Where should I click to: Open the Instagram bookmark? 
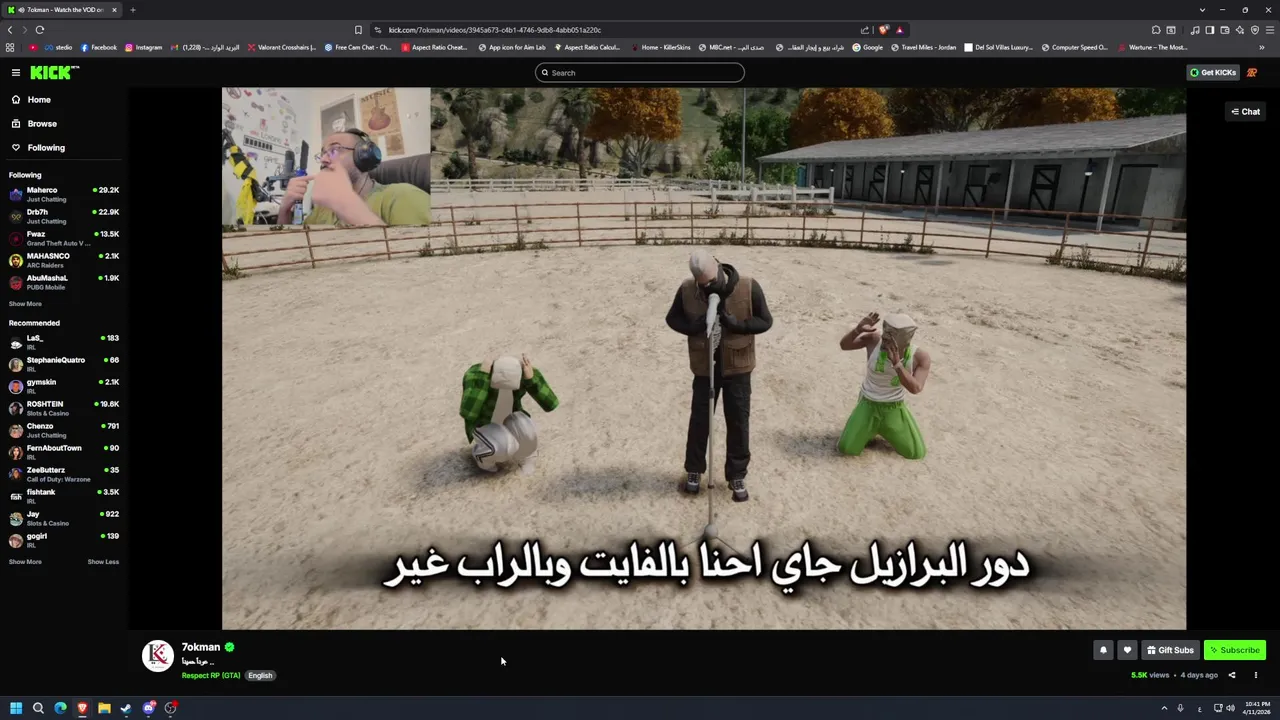click(x=143, y=47)
